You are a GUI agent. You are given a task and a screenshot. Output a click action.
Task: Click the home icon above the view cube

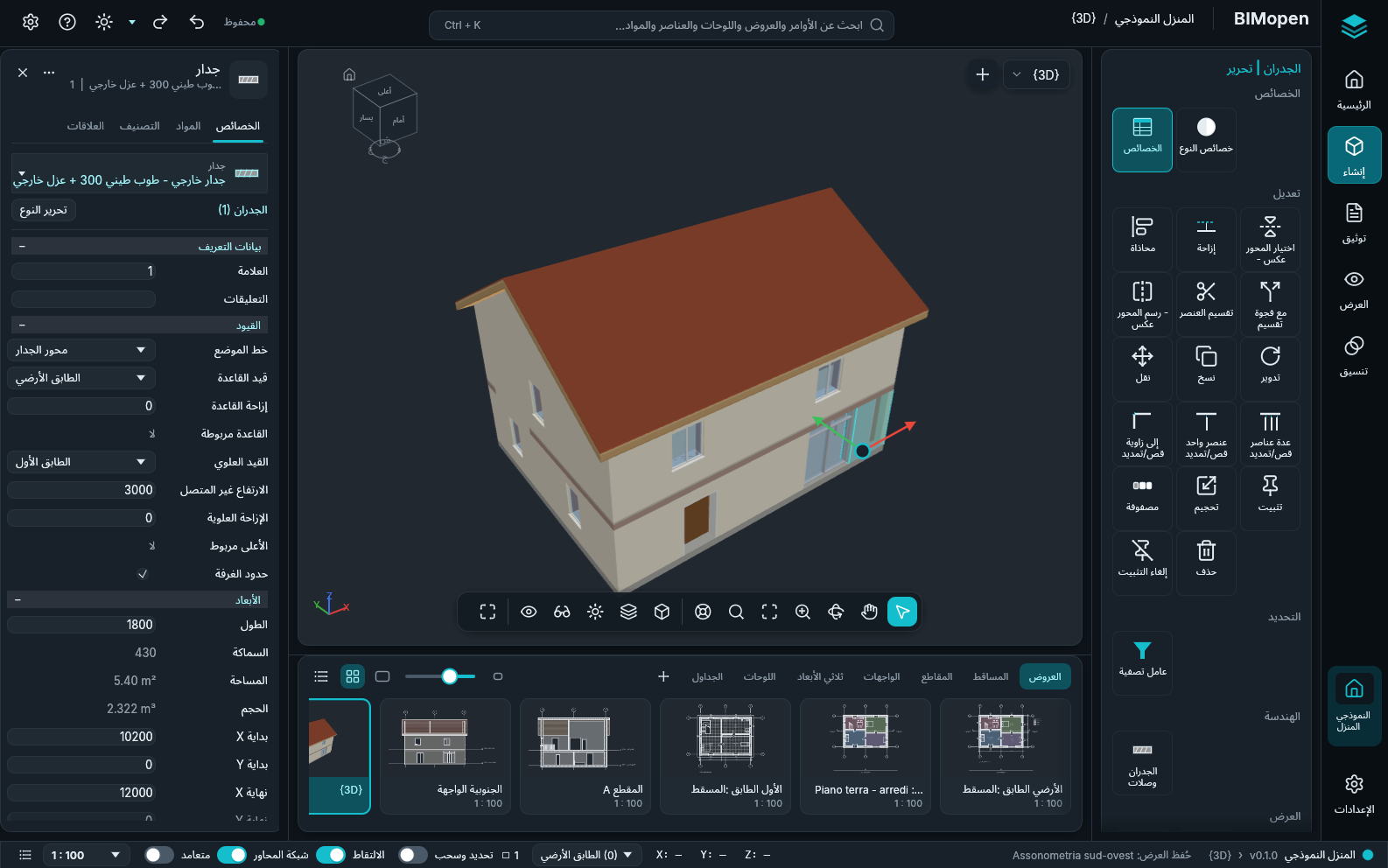(x=349, y=74)
